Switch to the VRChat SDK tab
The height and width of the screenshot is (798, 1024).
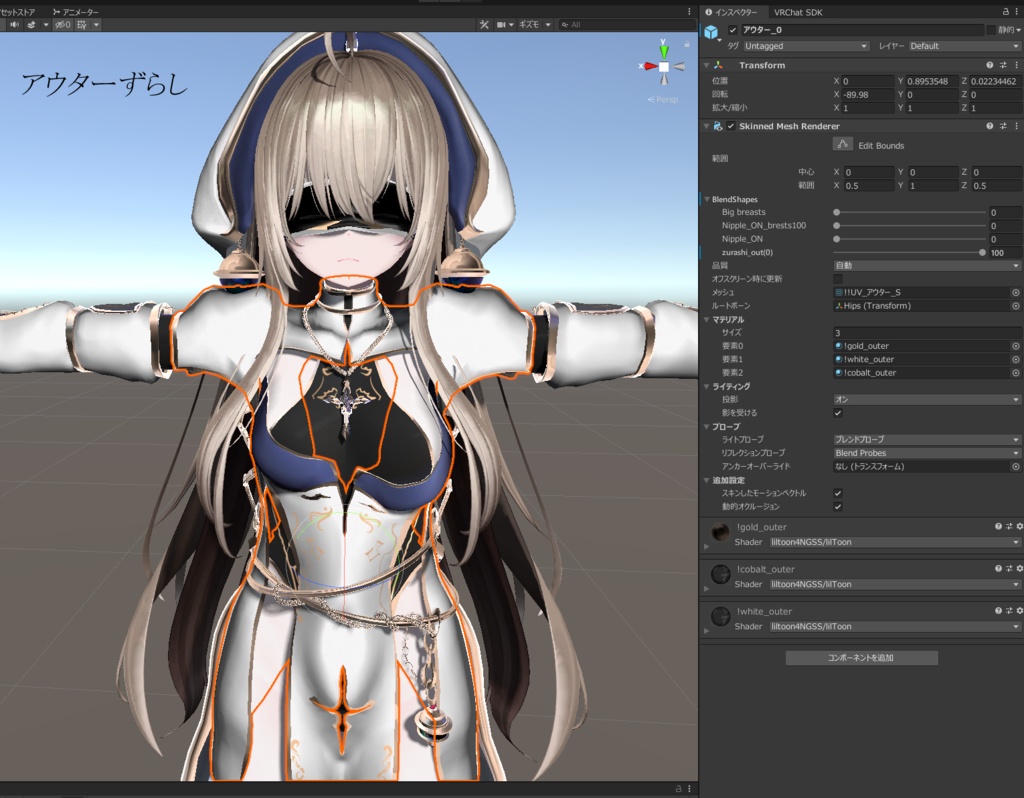[x=798, y=12]
